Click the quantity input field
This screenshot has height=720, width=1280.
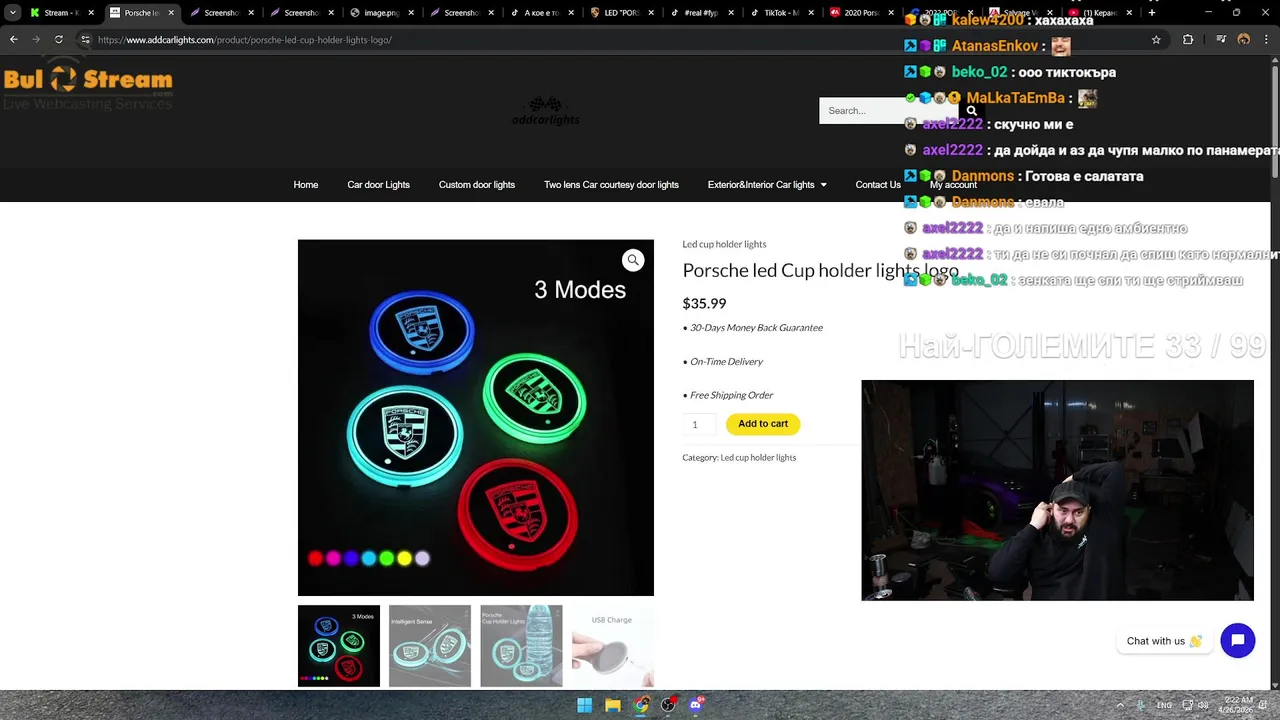point(699,425)
